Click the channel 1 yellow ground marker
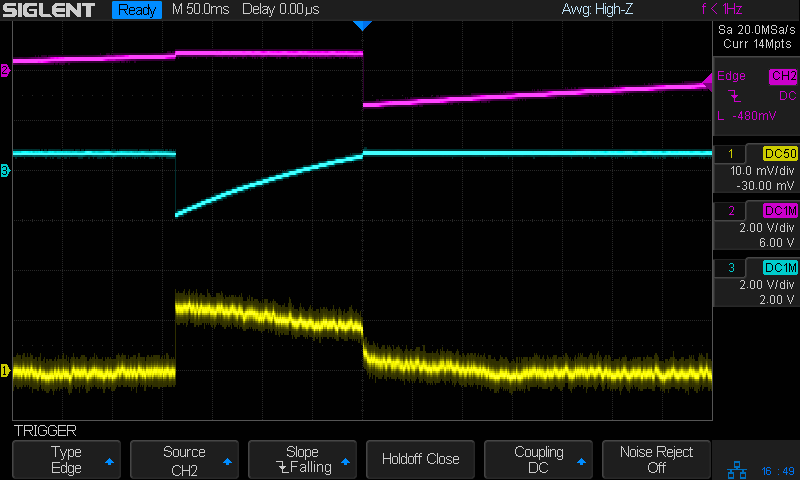 pos(5,371)
